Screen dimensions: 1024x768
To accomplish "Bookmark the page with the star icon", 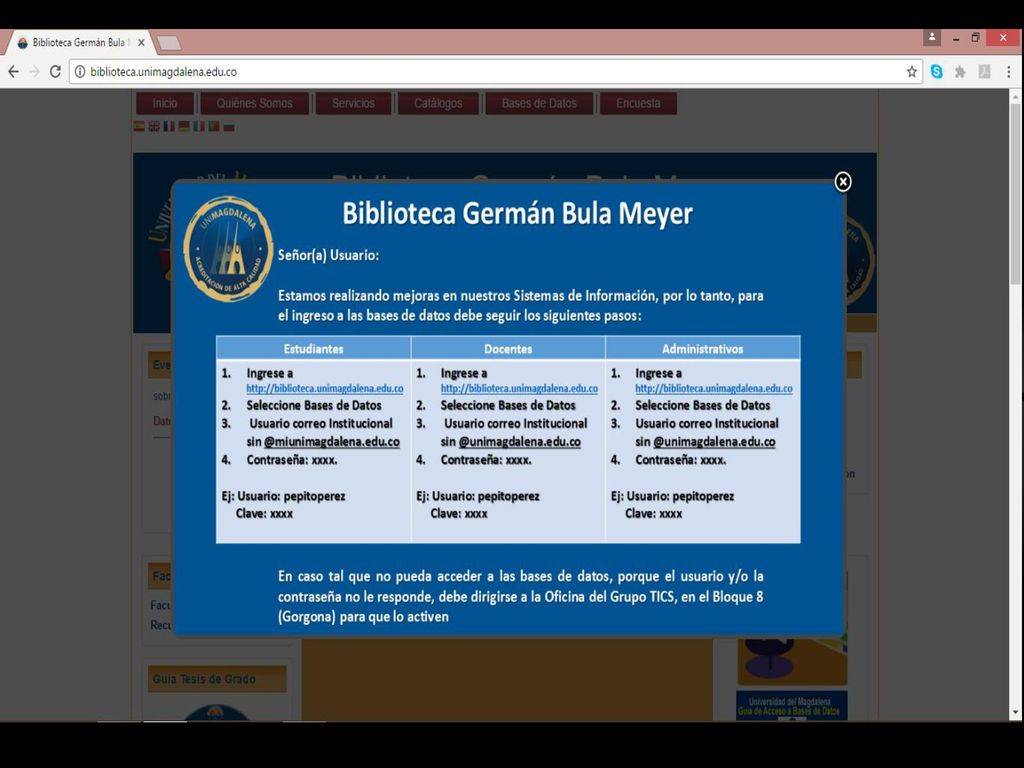I will point(912,72).
